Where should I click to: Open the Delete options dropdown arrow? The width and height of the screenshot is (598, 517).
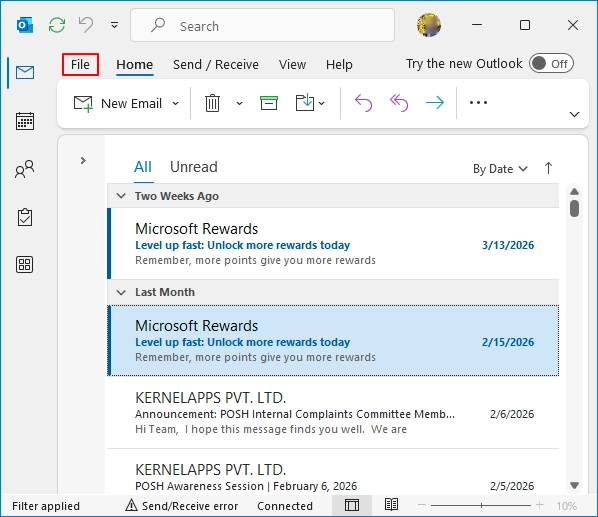click(x=239, y=103)
